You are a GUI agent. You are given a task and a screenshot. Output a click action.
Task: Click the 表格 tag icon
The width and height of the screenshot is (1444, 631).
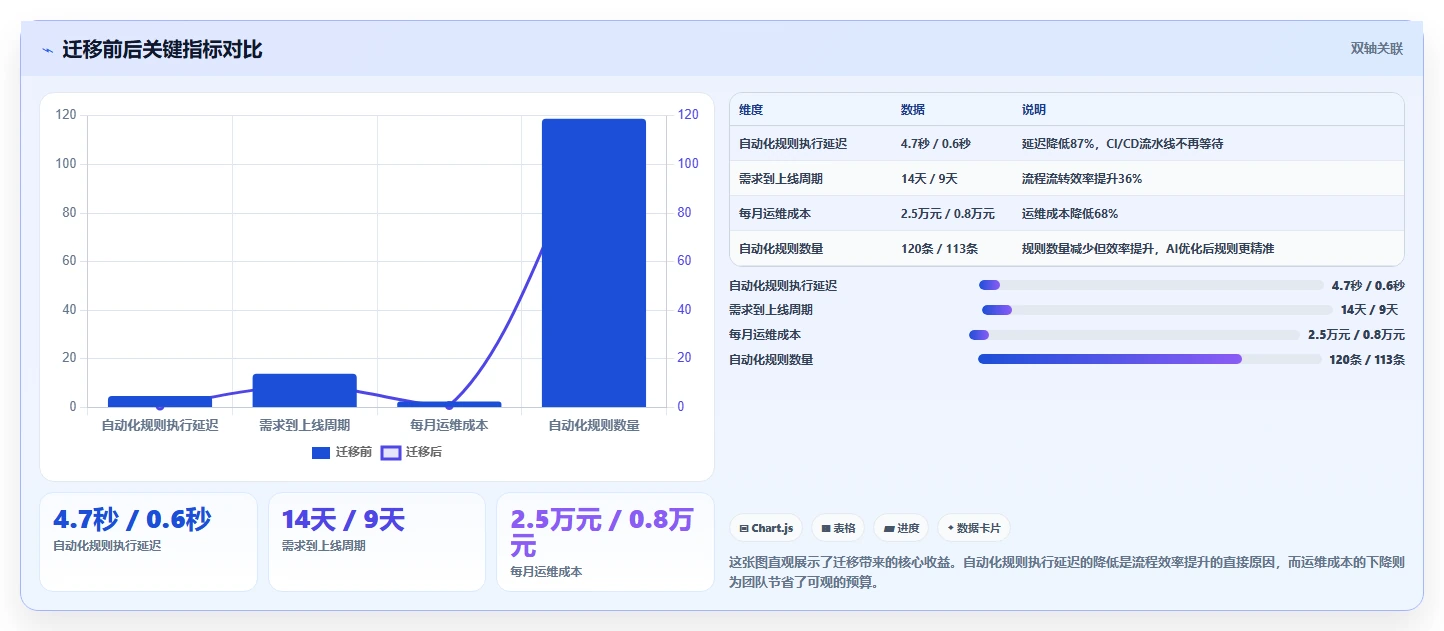[826, 528]
